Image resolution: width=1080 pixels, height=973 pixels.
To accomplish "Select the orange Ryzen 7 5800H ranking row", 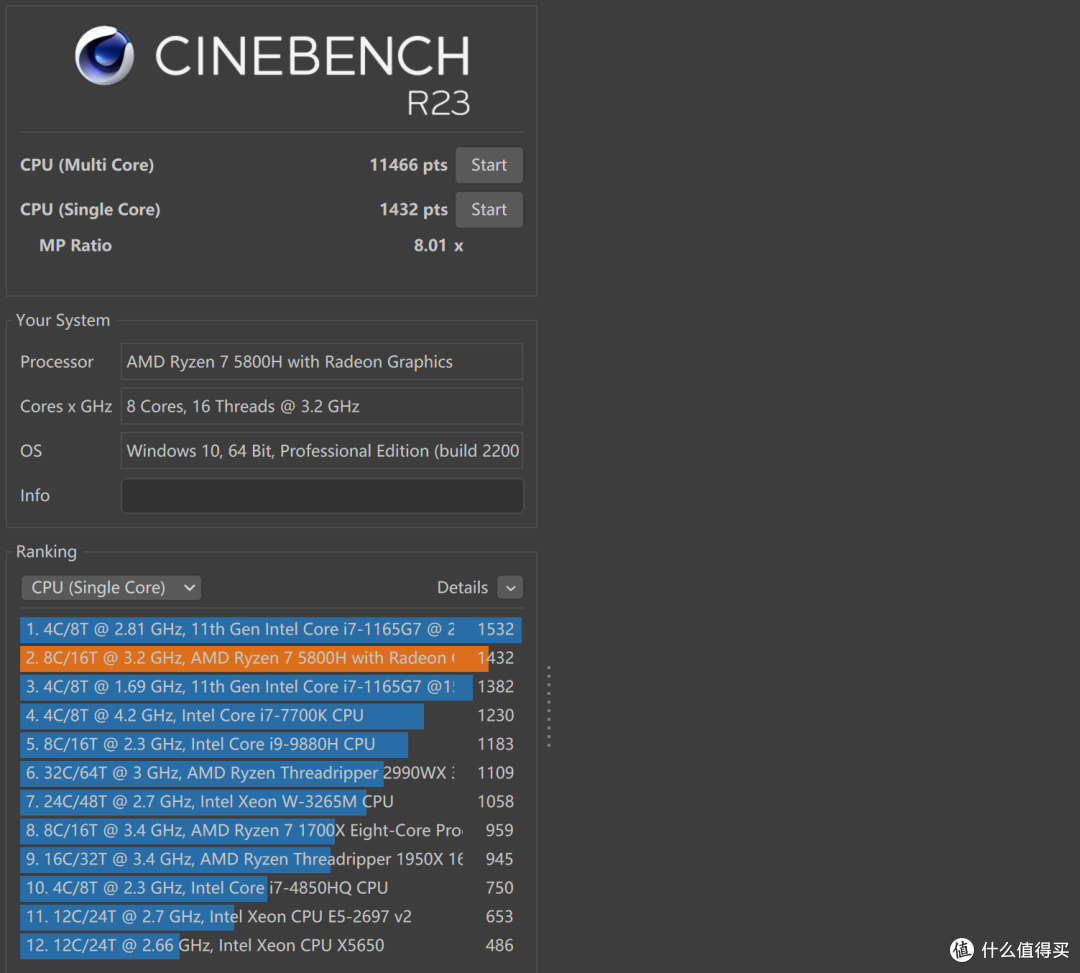I will tap(271, 658).
